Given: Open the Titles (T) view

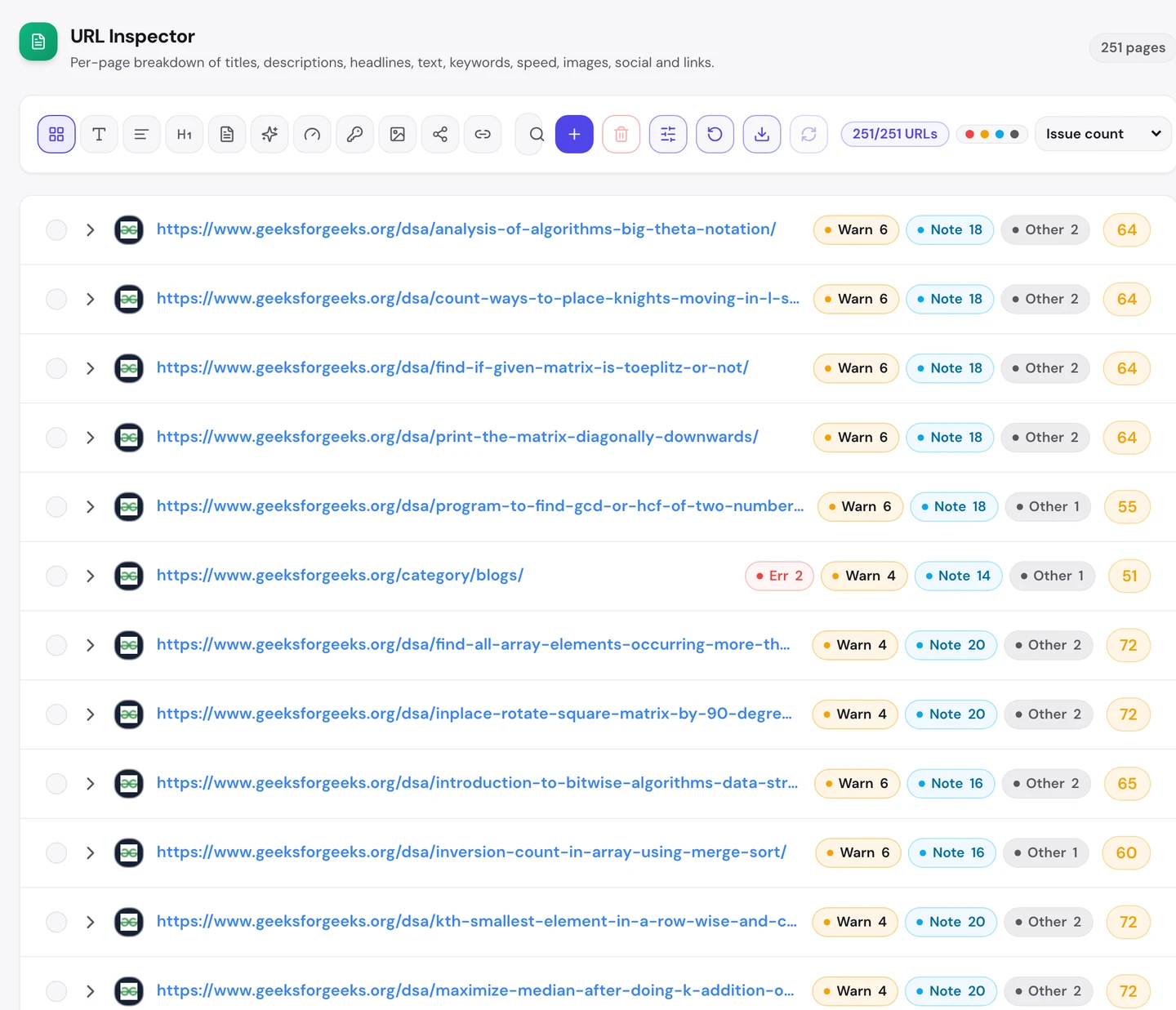Looking at the screenshot, I should pyautogui.click(x=99, y=134).
